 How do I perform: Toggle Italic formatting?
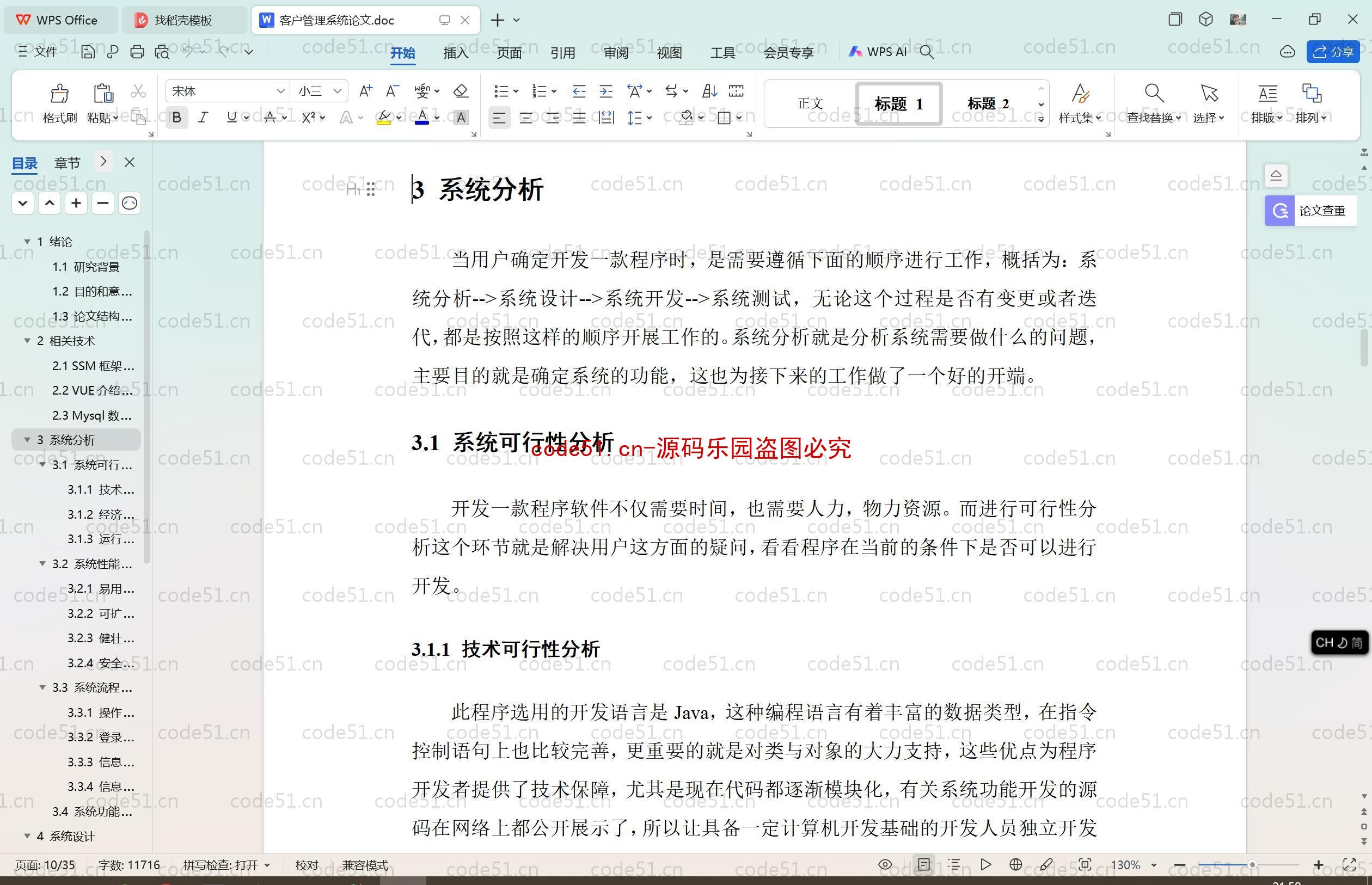203,118
